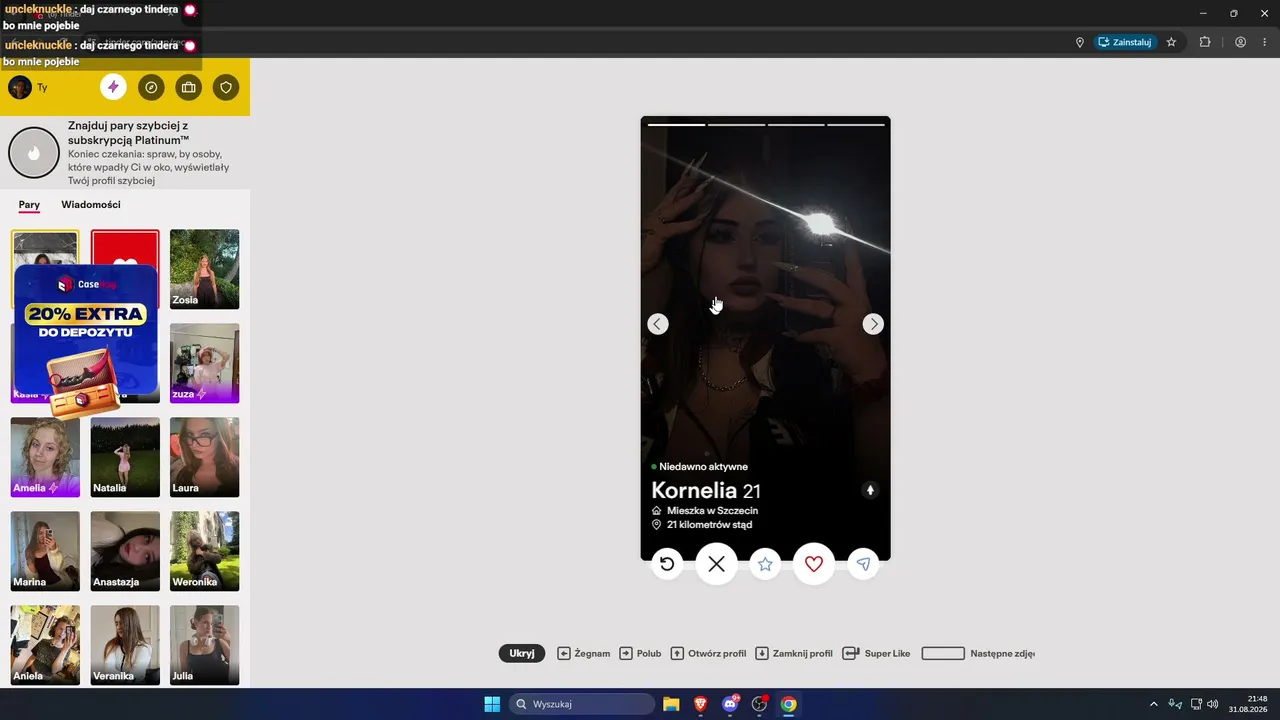
Task: Show the next photo with right arrow
Action: (874, 324)
